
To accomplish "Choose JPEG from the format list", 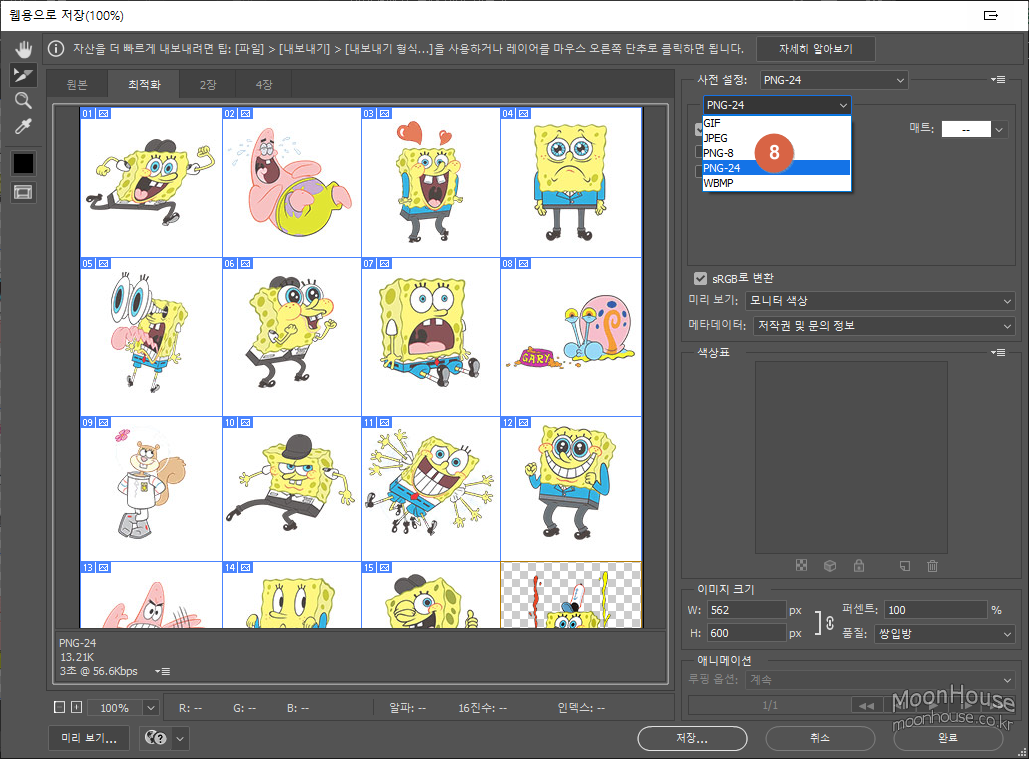I will tap(776, 138).
